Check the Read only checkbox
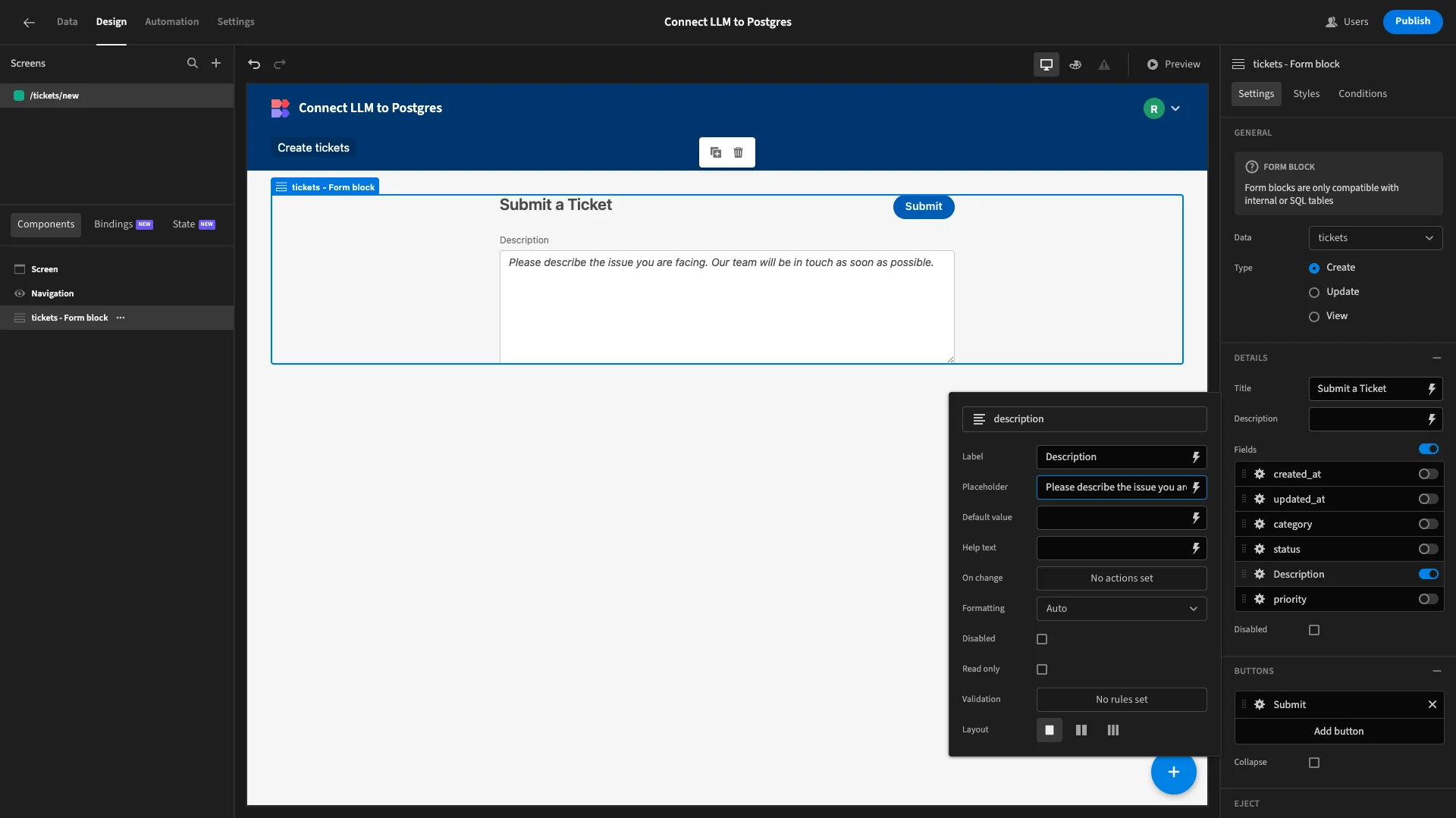 [x=1042, y=669]
